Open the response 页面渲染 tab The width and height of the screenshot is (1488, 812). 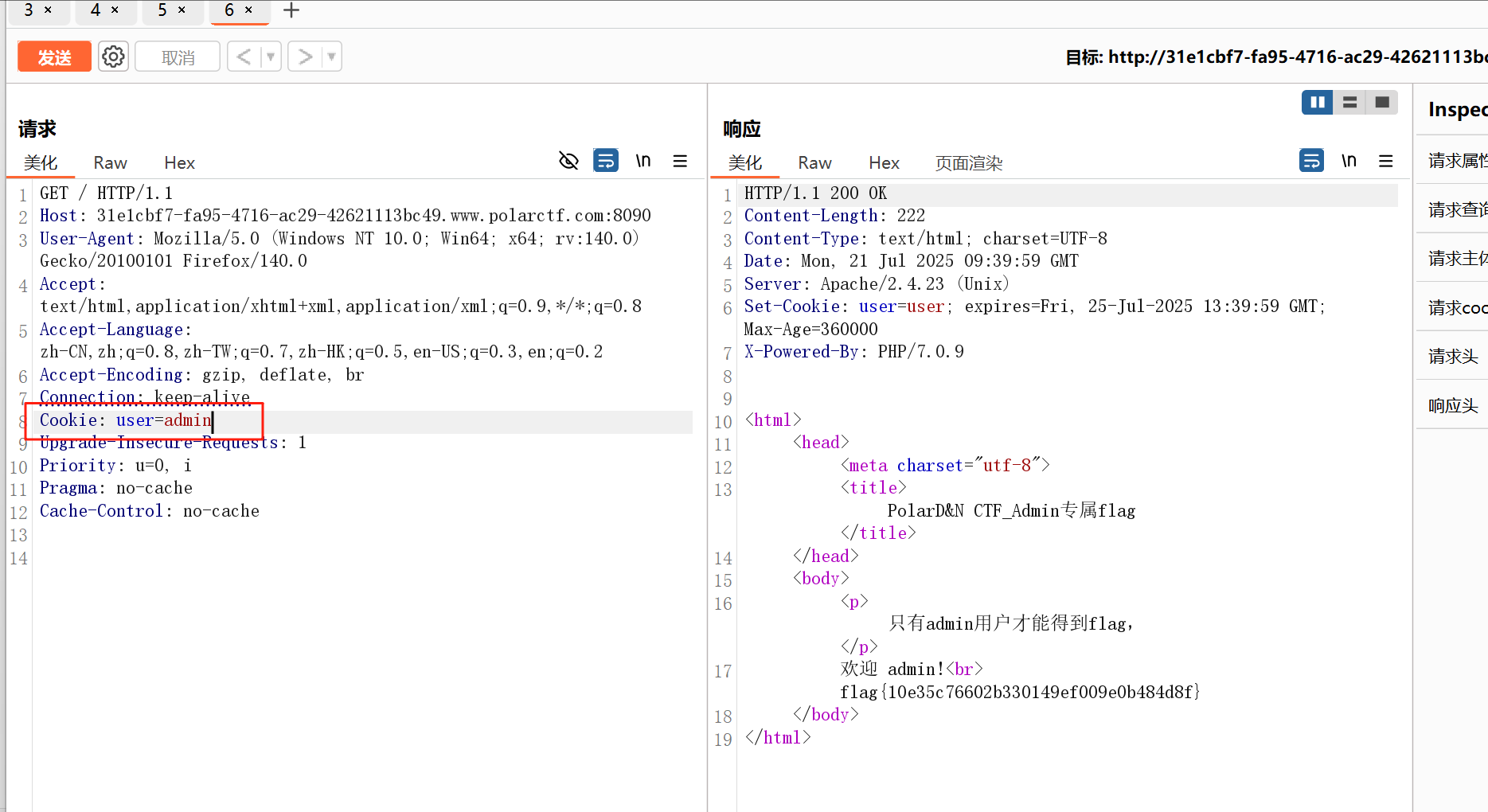tap(968, 162)
